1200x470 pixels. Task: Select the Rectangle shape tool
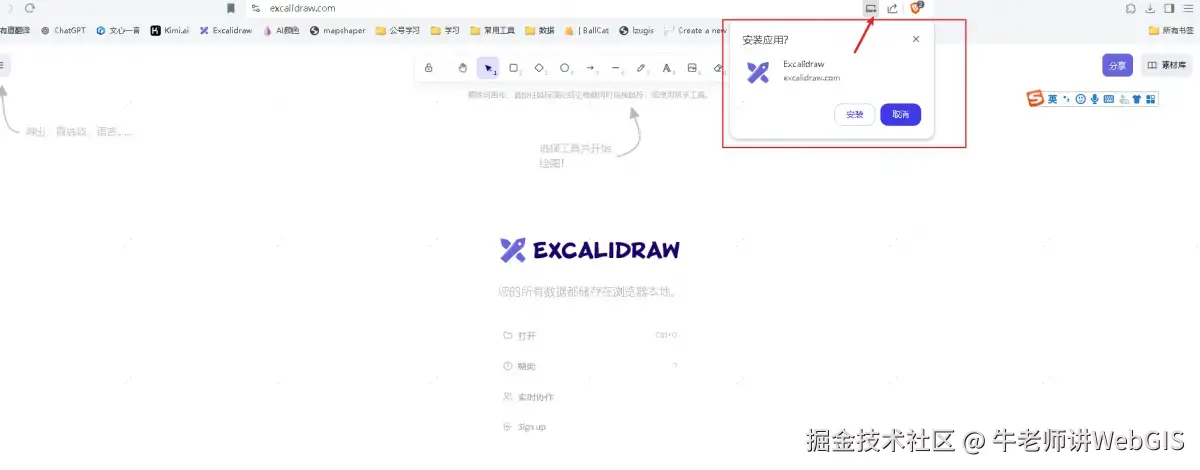[514, 68]
